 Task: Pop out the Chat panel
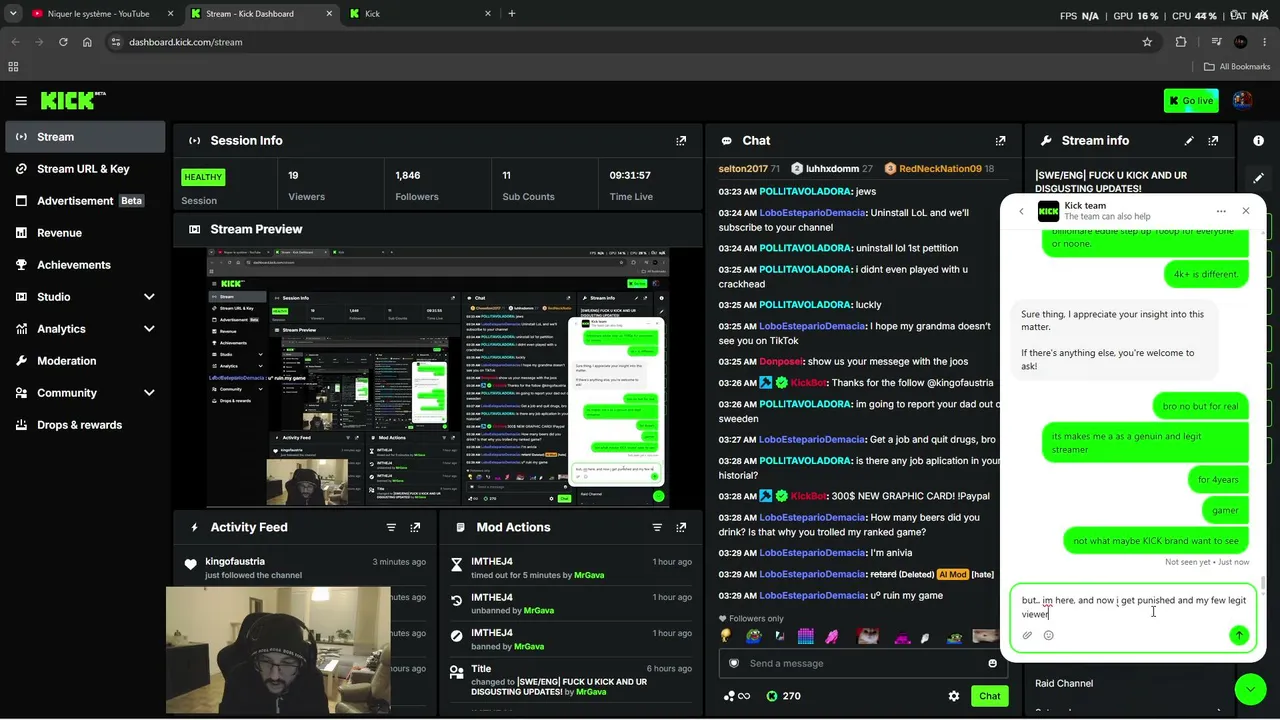click(x=1000, y=141)
